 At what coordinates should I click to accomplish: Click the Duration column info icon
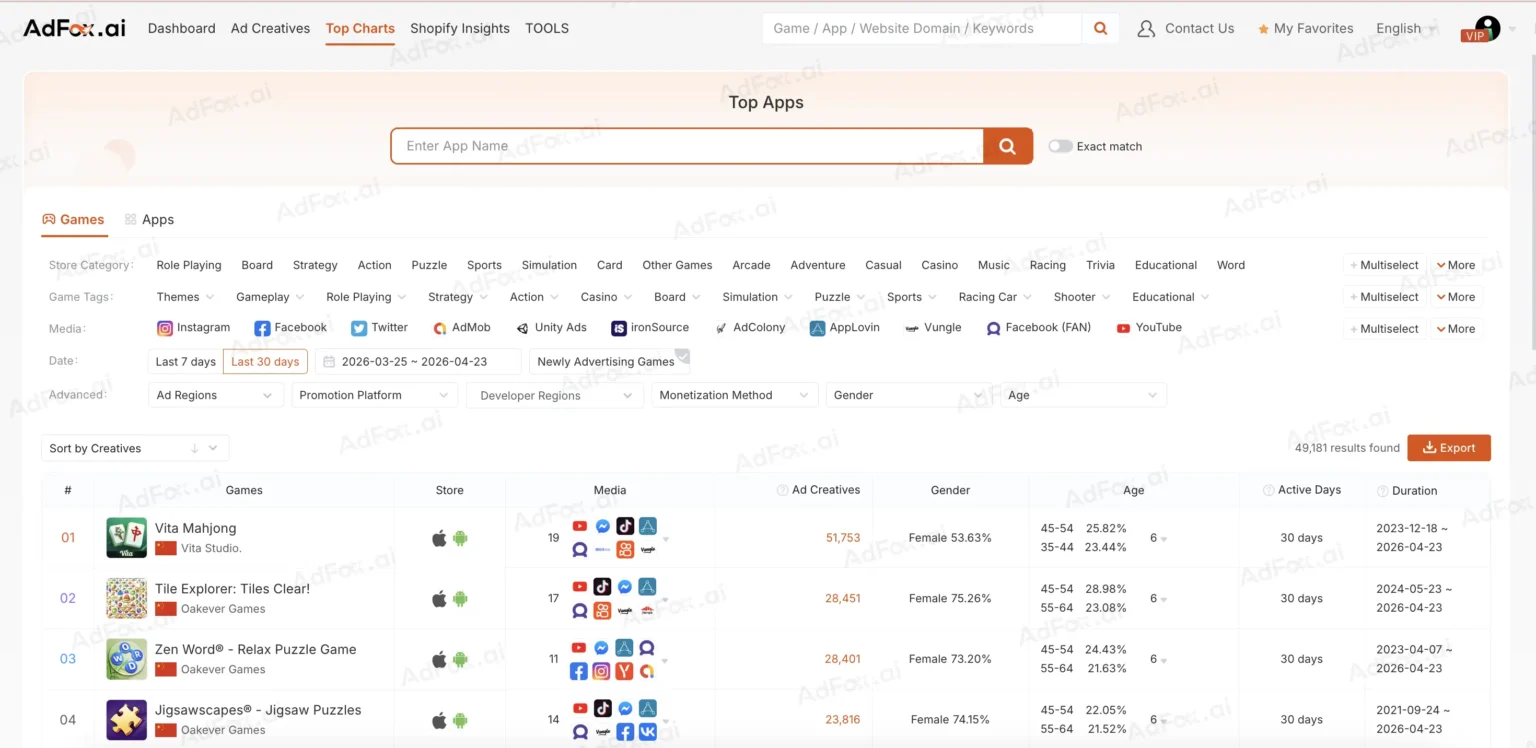pos(1382,491)
